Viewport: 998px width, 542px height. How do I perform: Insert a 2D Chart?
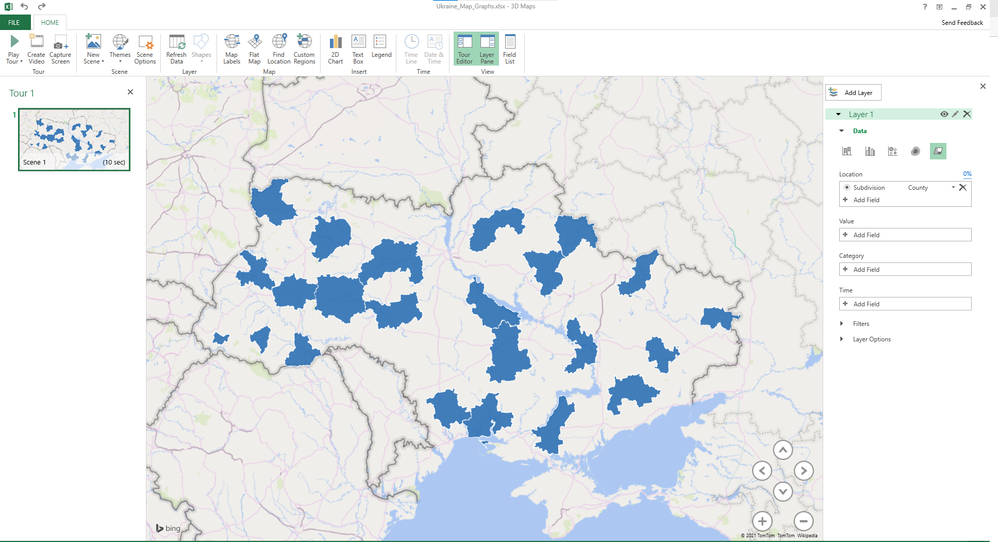point(335,48)
